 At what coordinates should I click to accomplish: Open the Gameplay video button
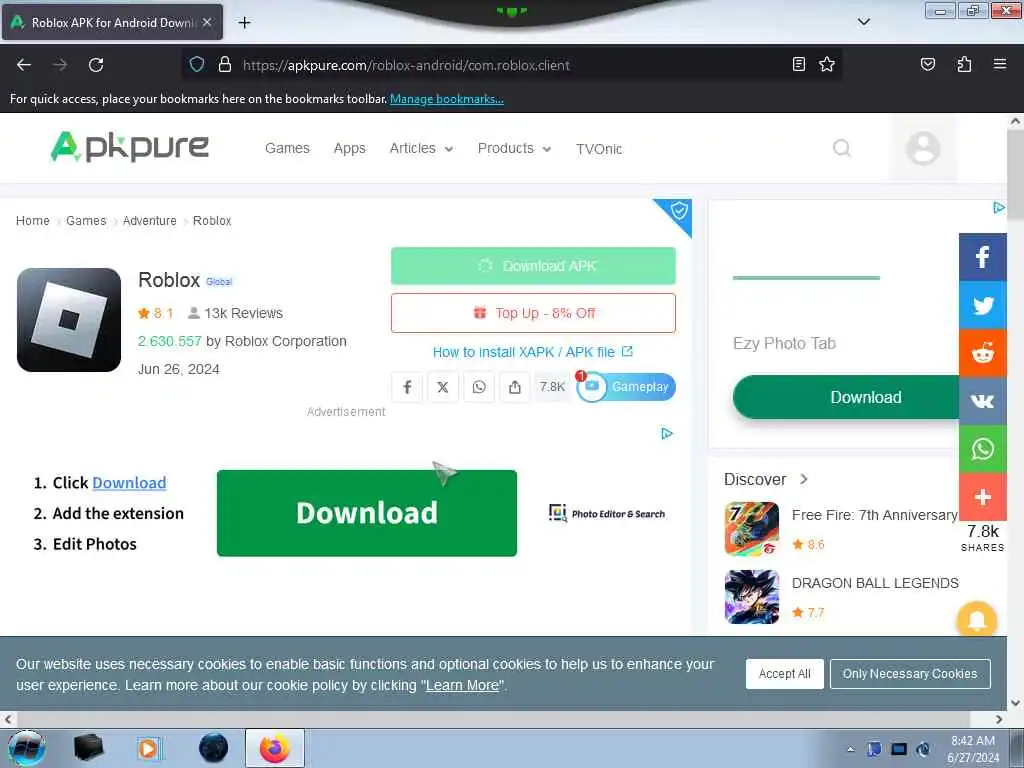(626, 387)
